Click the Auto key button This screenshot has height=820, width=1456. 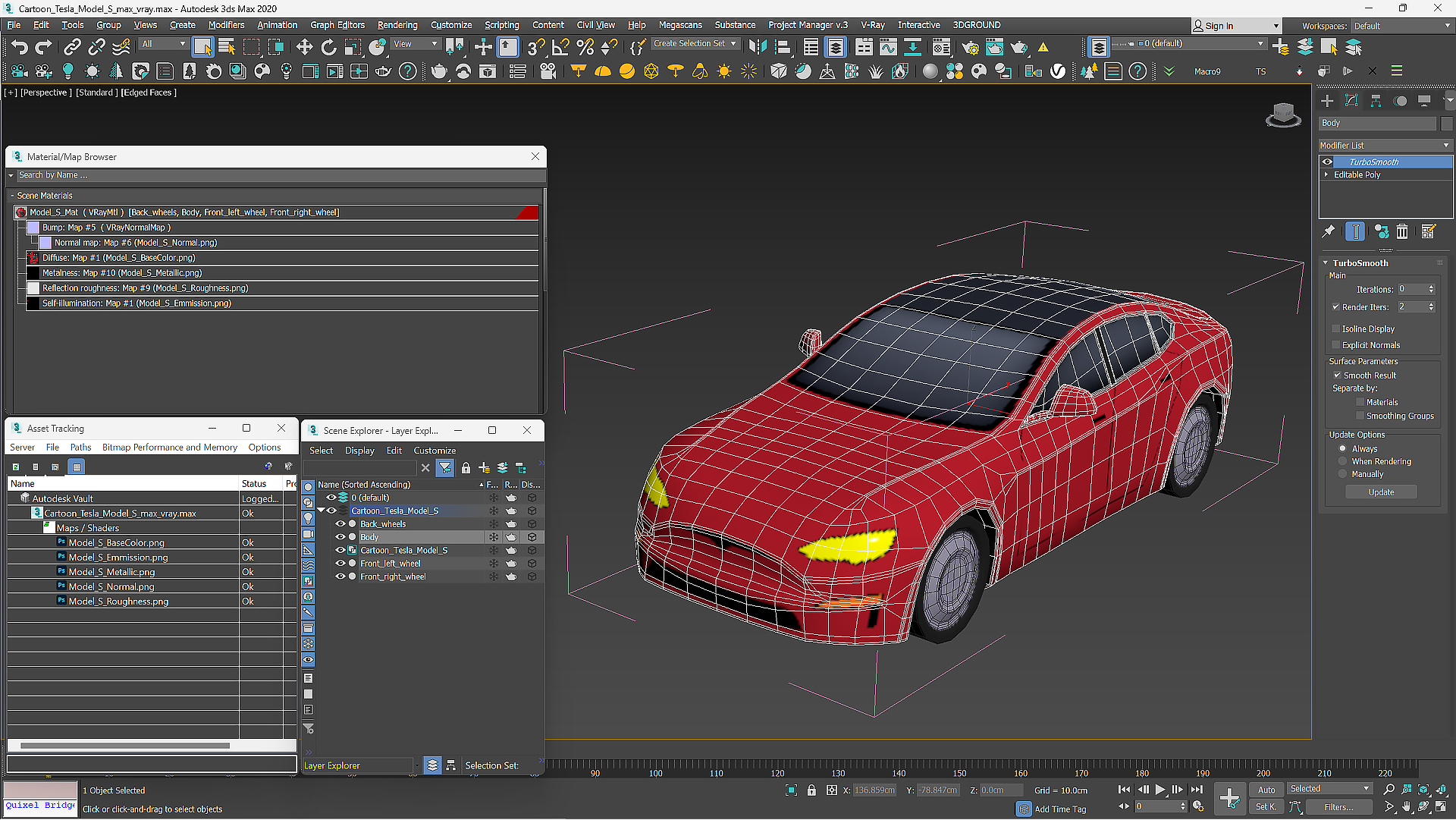click(1266, 790)
